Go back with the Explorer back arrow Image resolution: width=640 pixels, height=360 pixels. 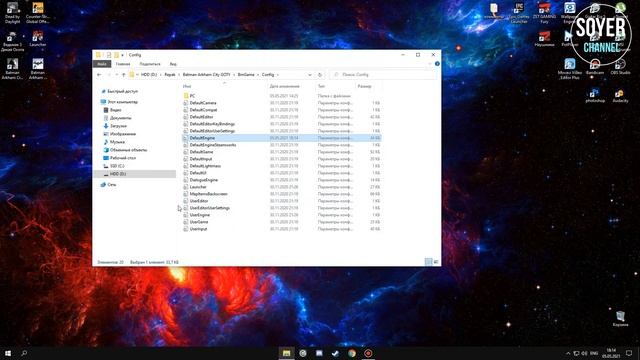(99, 75)
